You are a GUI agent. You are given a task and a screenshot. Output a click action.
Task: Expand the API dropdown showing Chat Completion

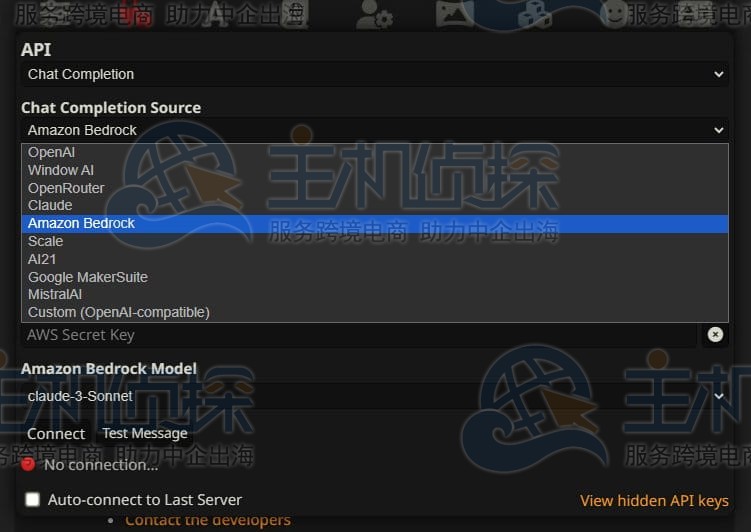(x=374, y=74)
